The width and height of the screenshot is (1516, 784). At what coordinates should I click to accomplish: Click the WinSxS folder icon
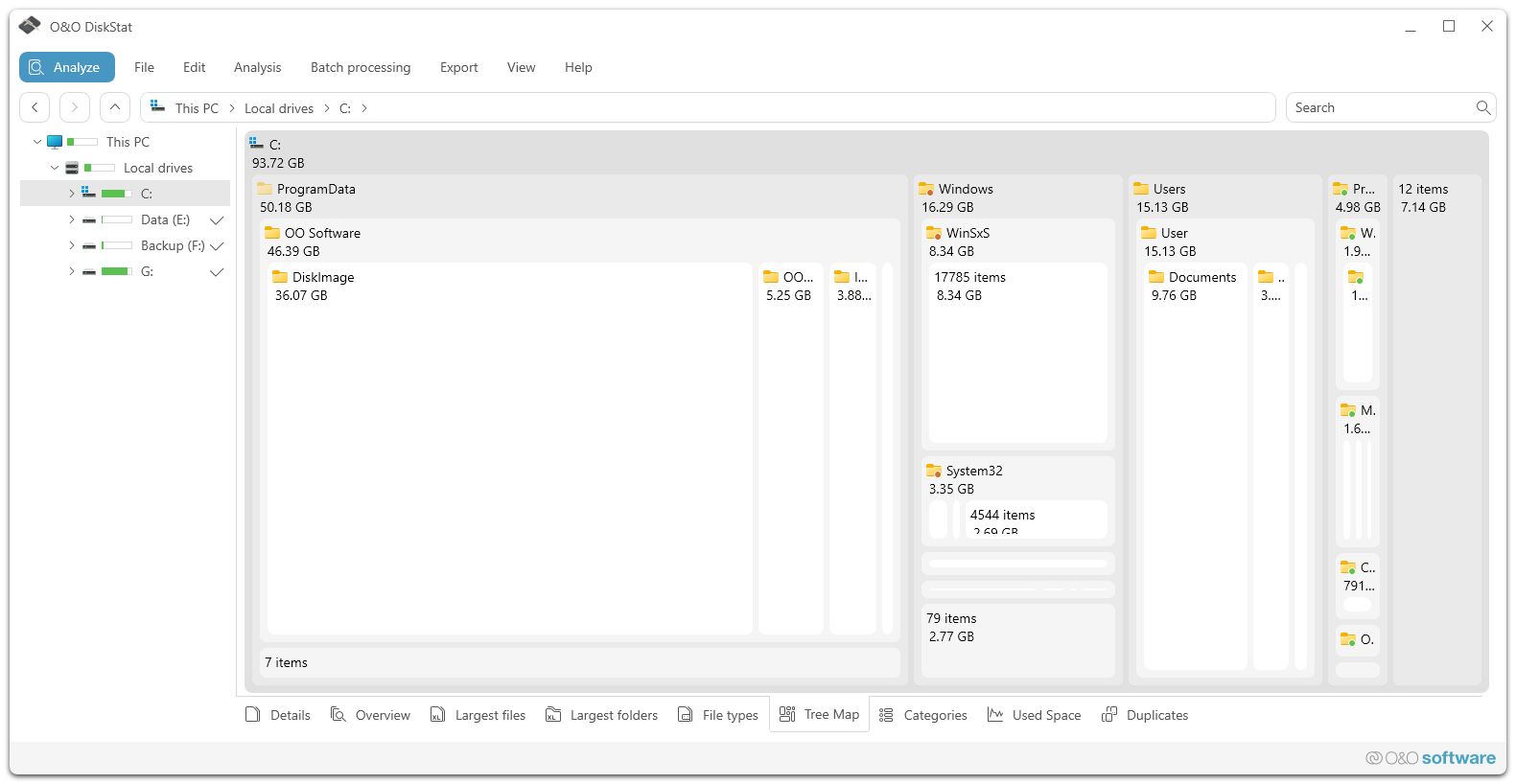(934, 233)
